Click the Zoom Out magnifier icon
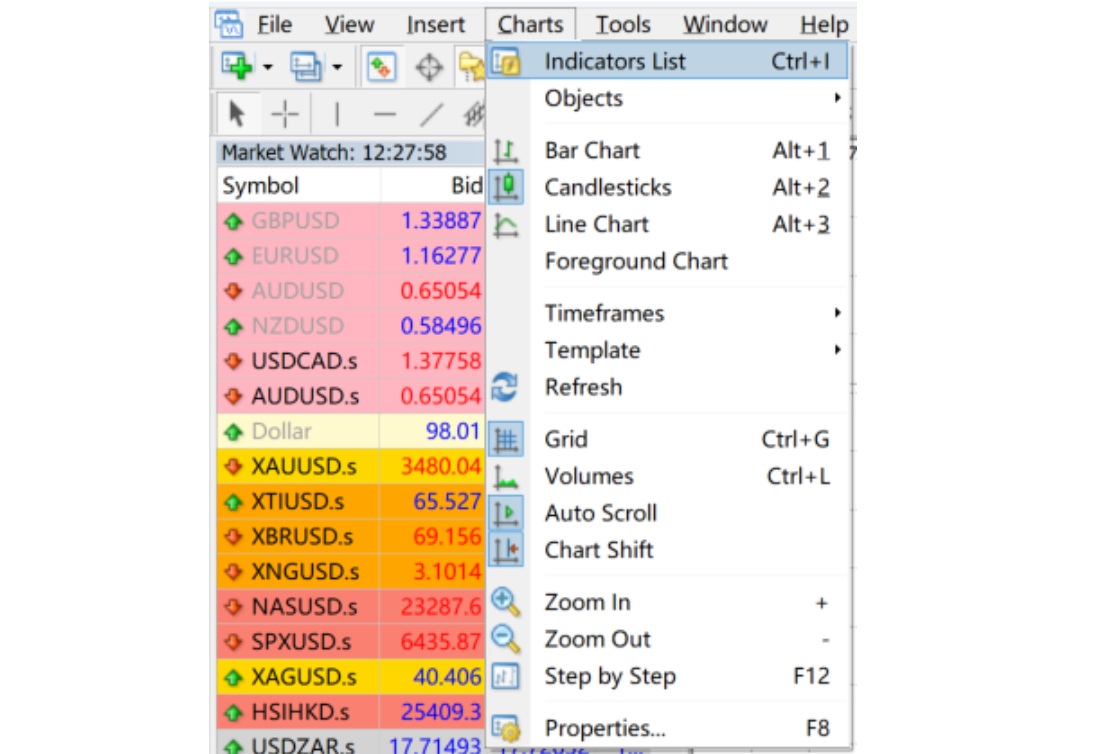Image resolution: width=1102 pixels, height=754 pixels. [x=505, y=639]
